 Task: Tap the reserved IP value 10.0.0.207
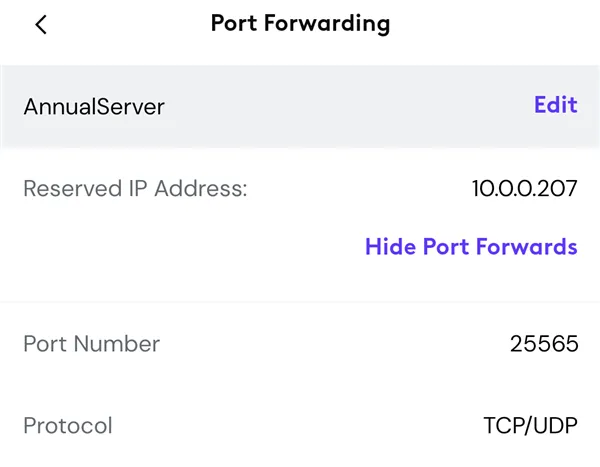pos(524,188)
